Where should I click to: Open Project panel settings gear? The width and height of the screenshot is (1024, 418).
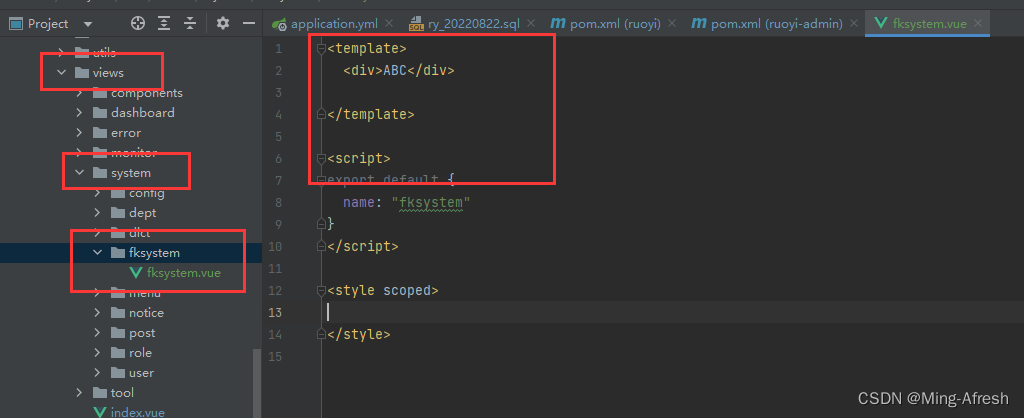pos(223,23)
